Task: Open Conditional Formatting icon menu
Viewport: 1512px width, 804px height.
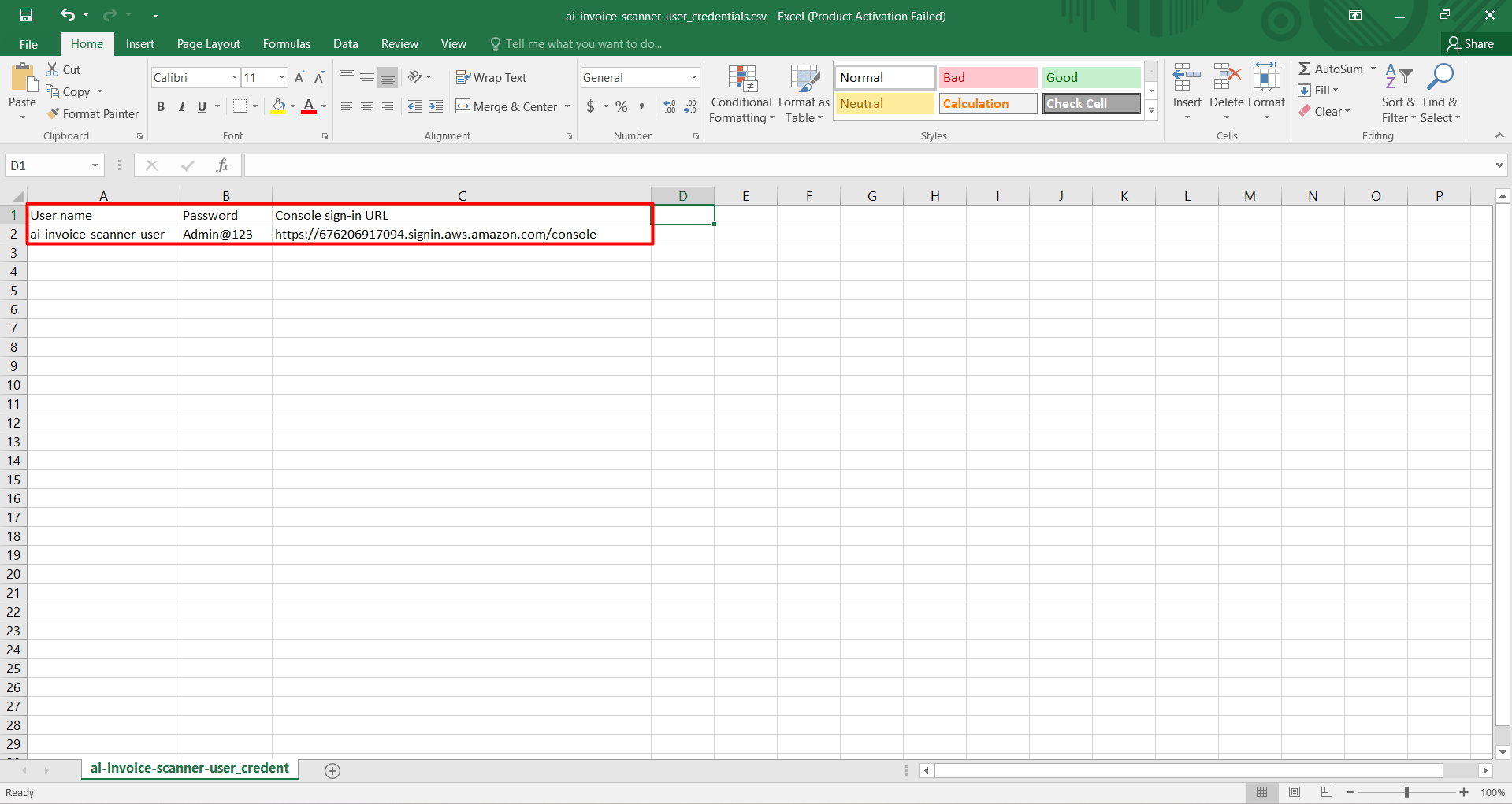Action: pyautogui.click(x=741, y=79)
